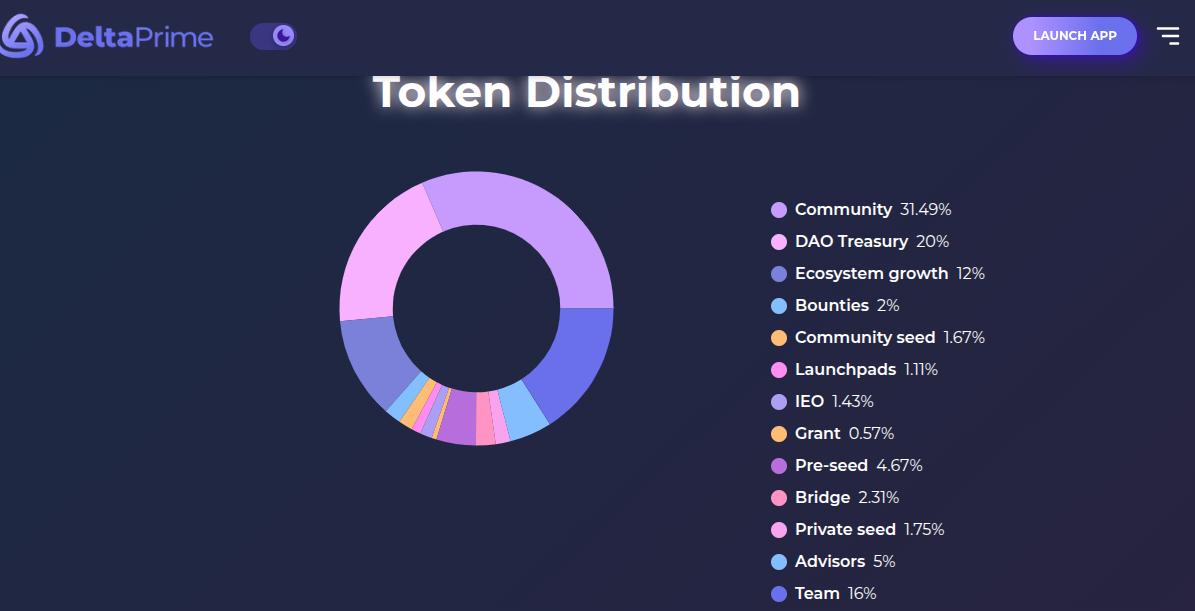
Task: Click the DeltaPrime brand name text
Action: coord(134,38)
